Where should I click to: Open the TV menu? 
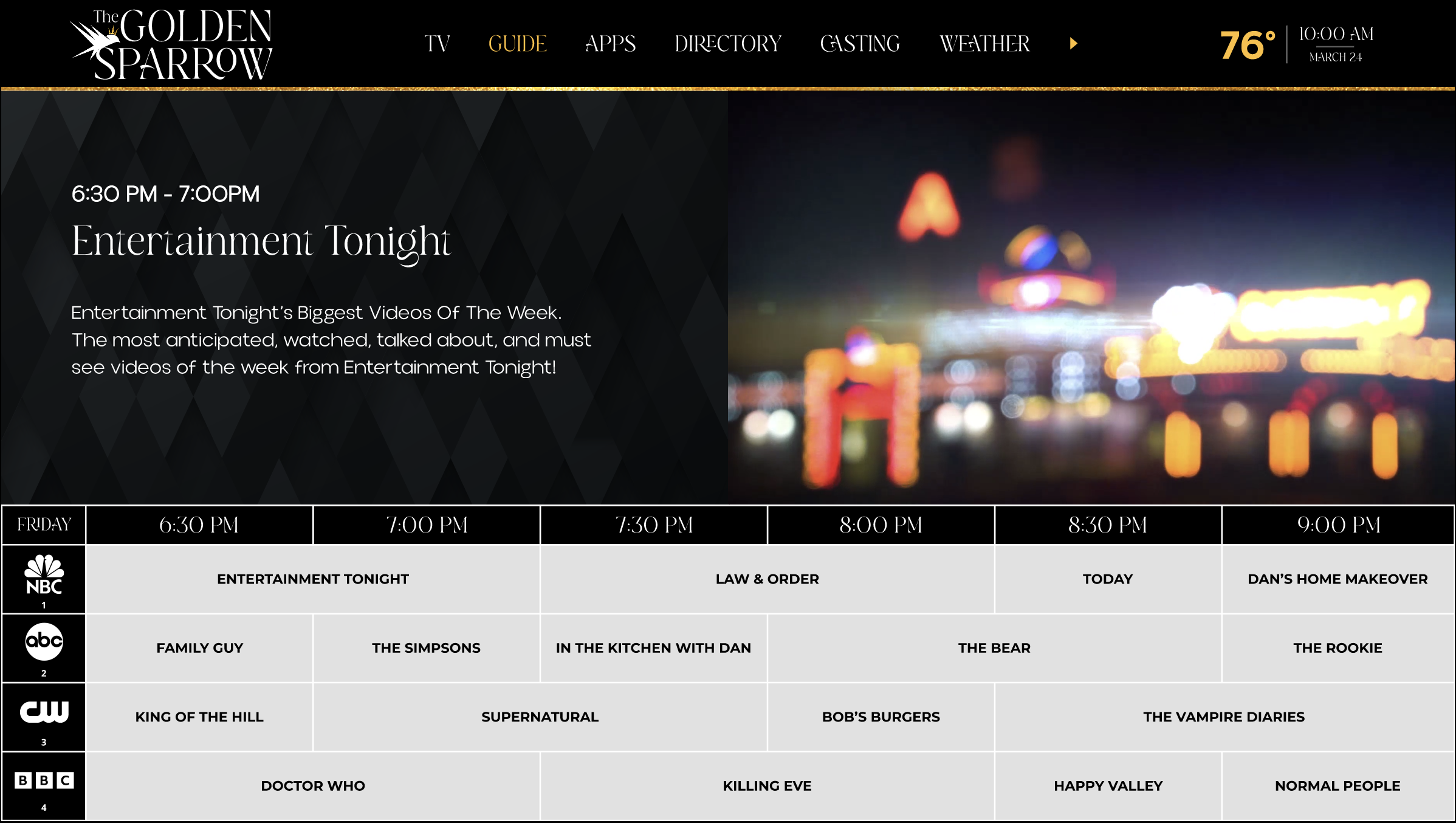coord(437,44)
